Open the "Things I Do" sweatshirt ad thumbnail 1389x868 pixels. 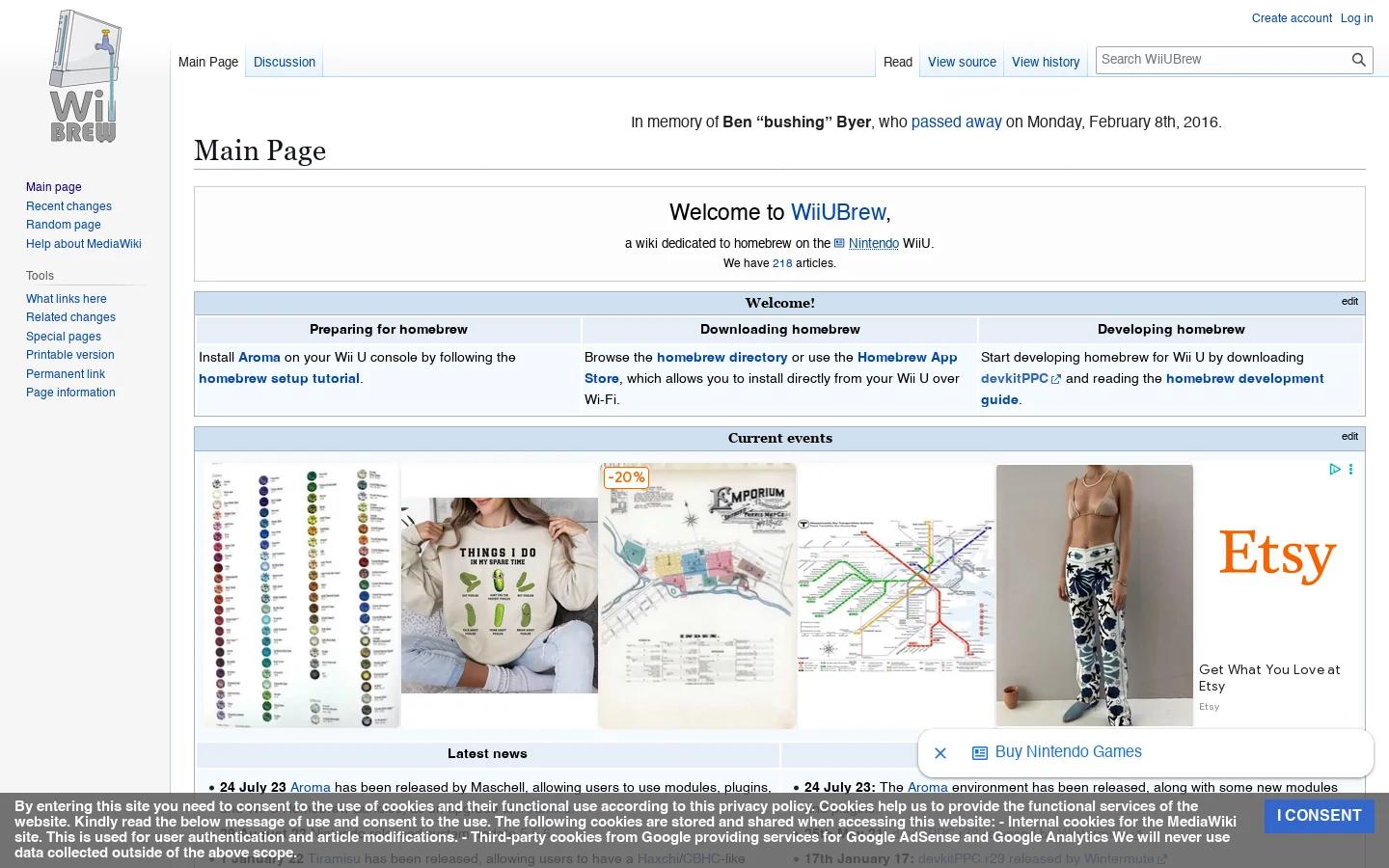tap(500, 595)
